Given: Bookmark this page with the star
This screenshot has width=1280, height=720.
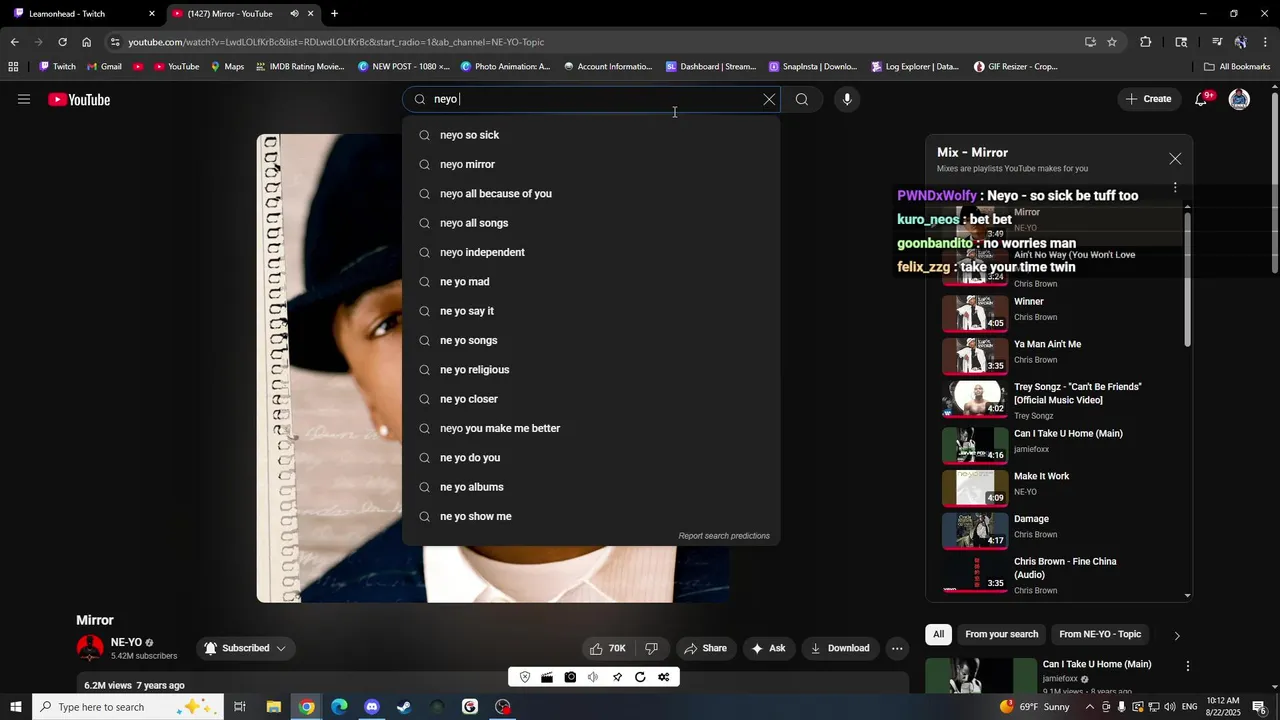Looking at the screenshot, I should coord(1112,42).
